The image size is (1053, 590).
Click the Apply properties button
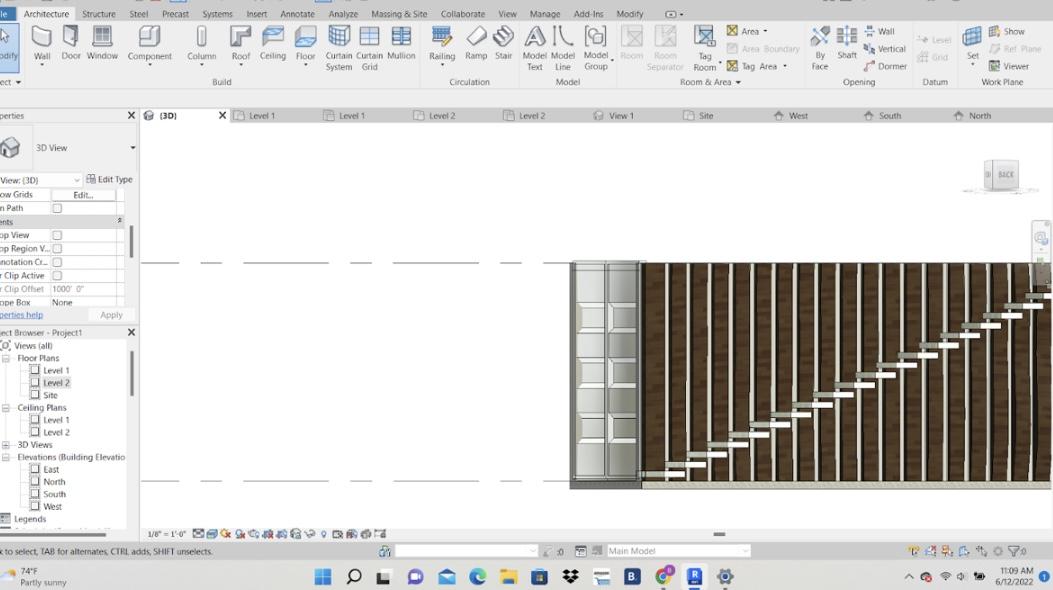click(111, 315)
